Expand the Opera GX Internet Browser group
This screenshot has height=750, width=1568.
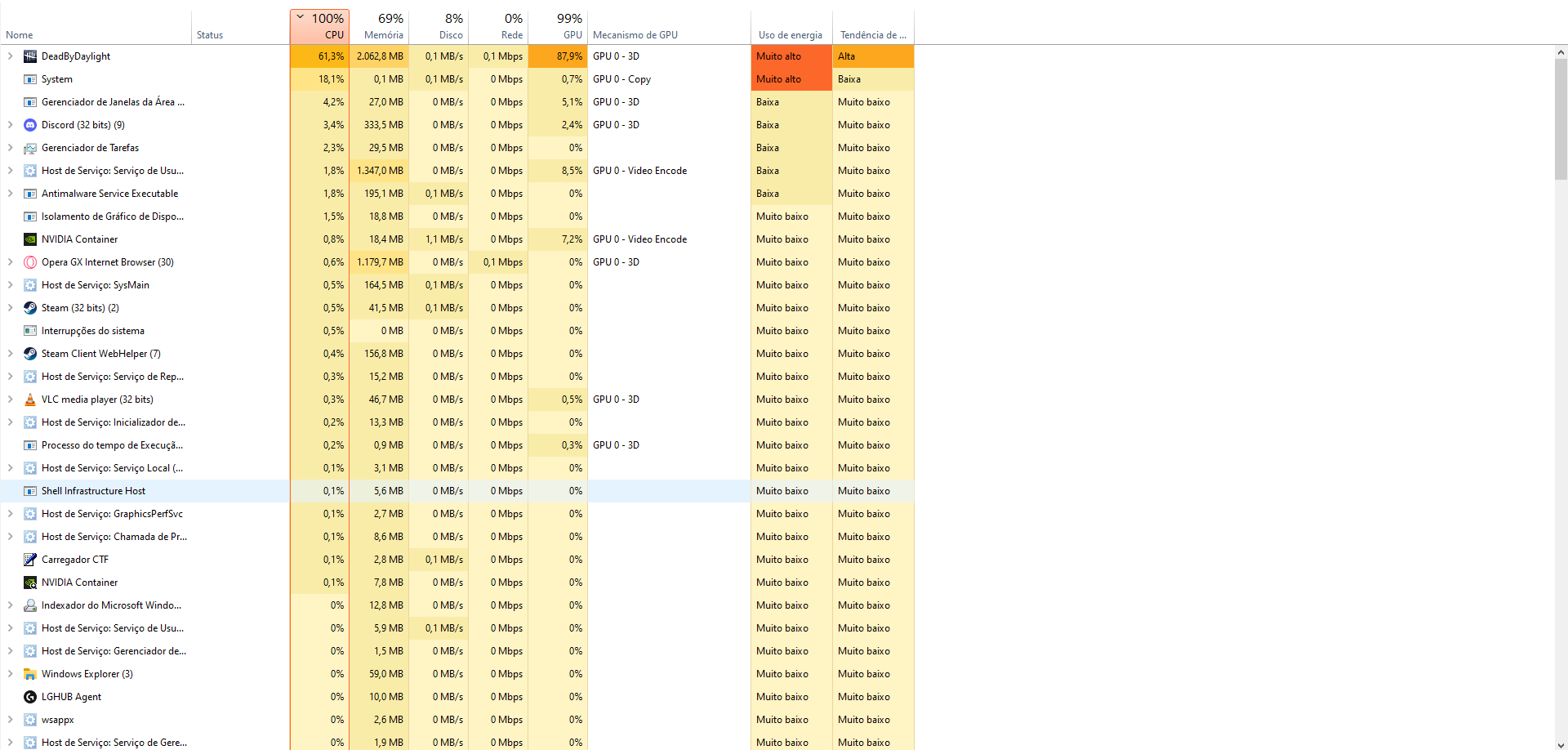(x=10, y=262)
